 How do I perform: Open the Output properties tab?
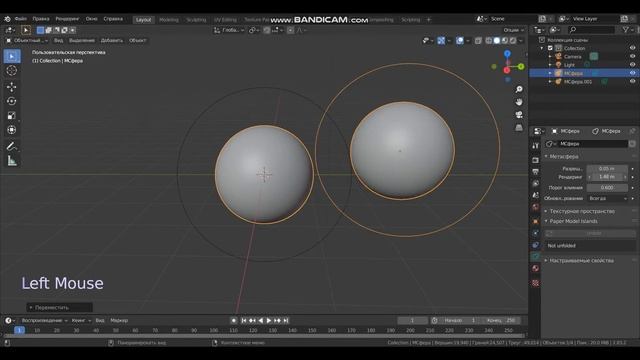click(536, 172)
